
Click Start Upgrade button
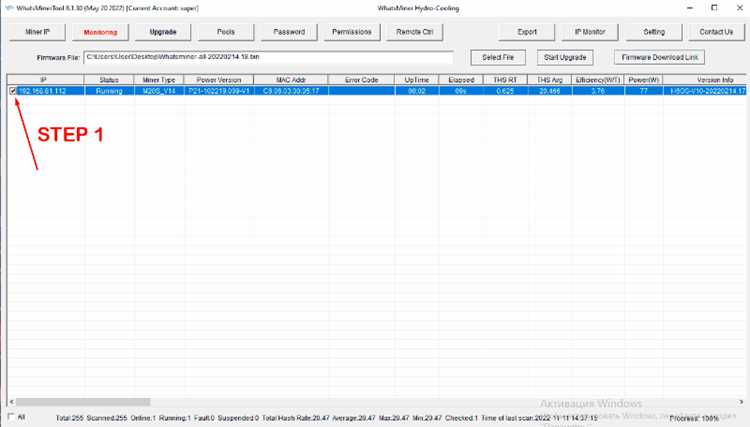565,57
